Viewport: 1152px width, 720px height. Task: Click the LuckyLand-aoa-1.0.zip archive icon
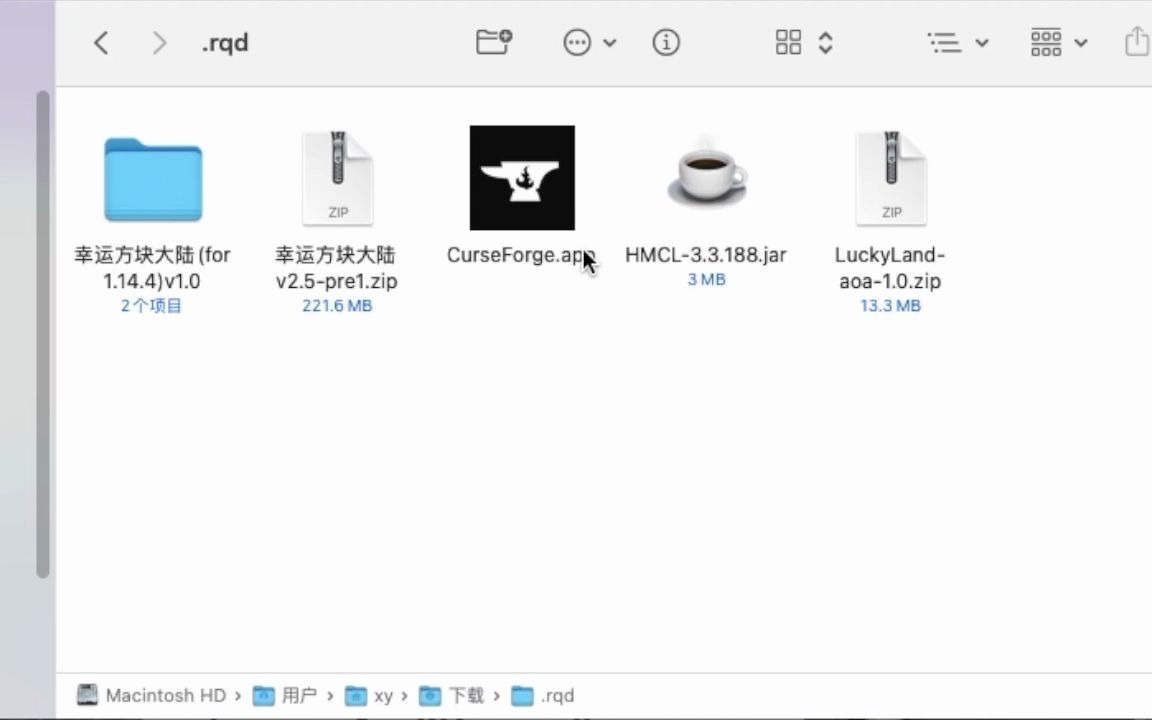890,177
